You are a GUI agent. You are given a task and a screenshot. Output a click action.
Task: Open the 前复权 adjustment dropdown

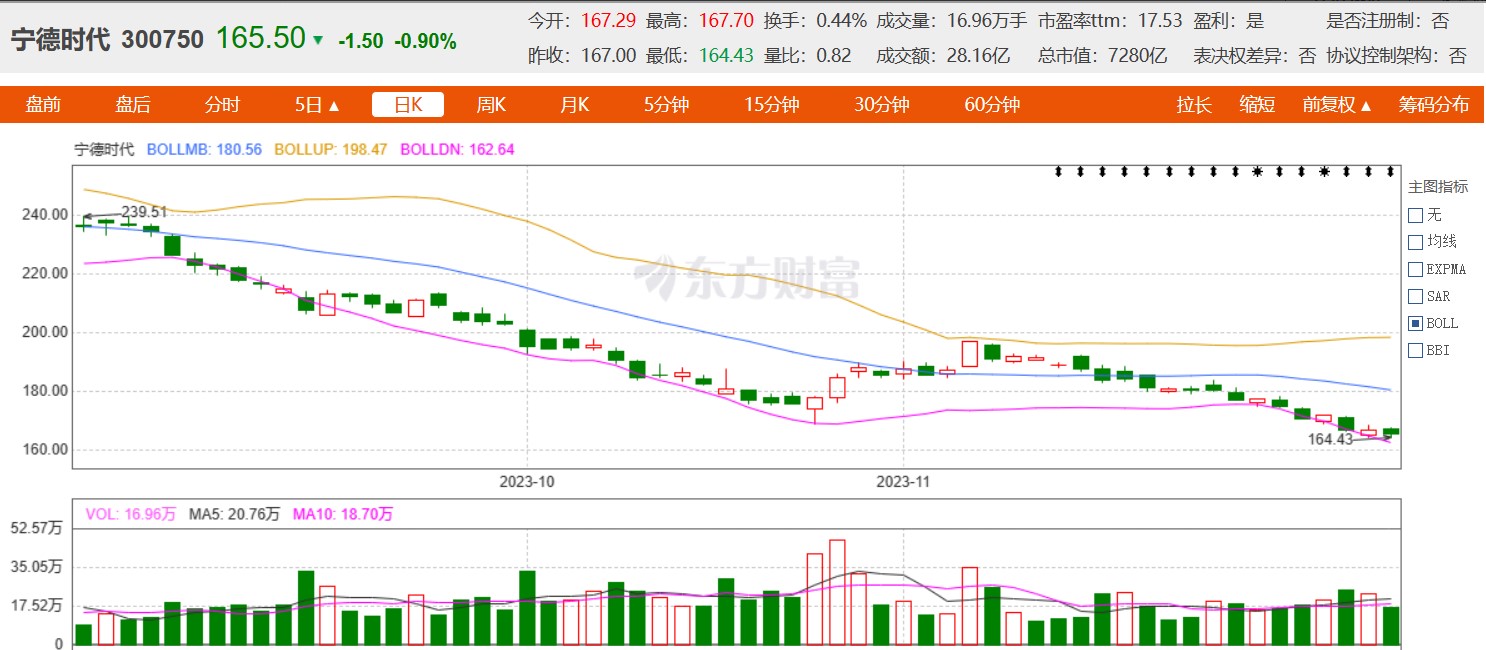point(1336,105)
